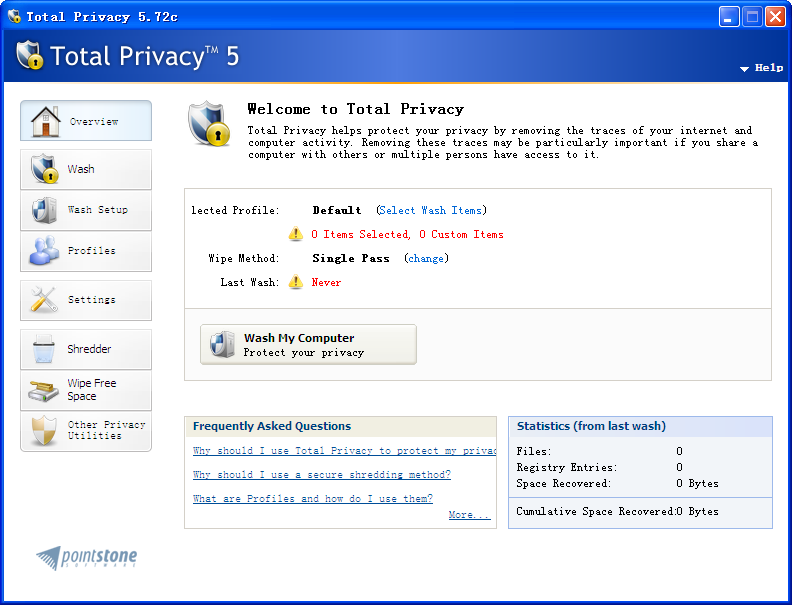Open Settings using the tools icon
792x605 pixels.
pyautogui.click(x=44, y=300)
